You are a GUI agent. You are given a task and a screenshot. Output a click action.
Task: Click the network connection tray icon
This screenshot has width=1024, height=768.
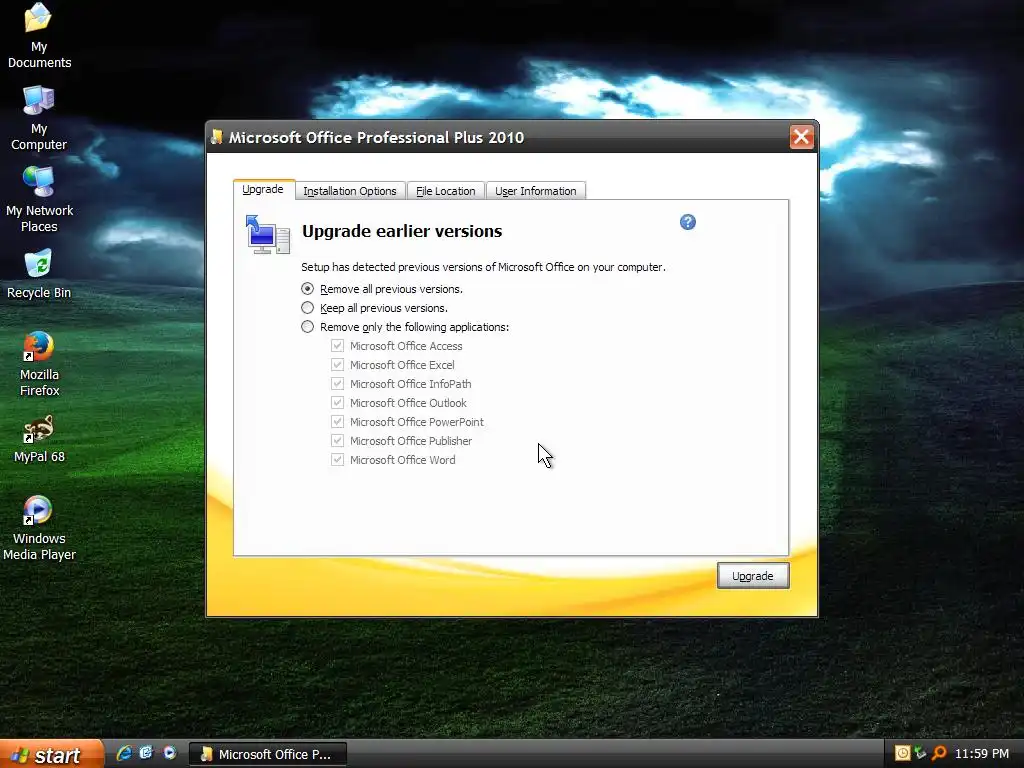tap(921, 753)
